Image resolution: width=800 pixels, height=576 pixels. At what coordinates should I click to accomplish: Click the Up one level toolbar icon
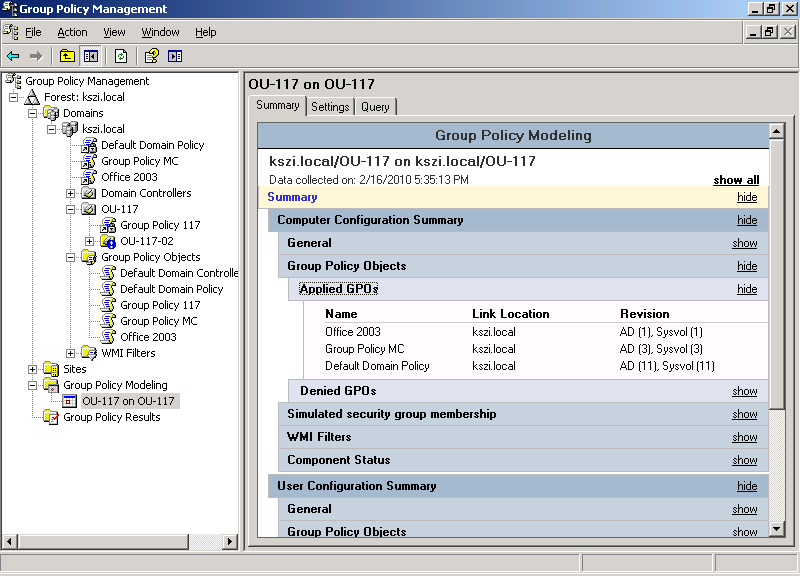point(67,56)
